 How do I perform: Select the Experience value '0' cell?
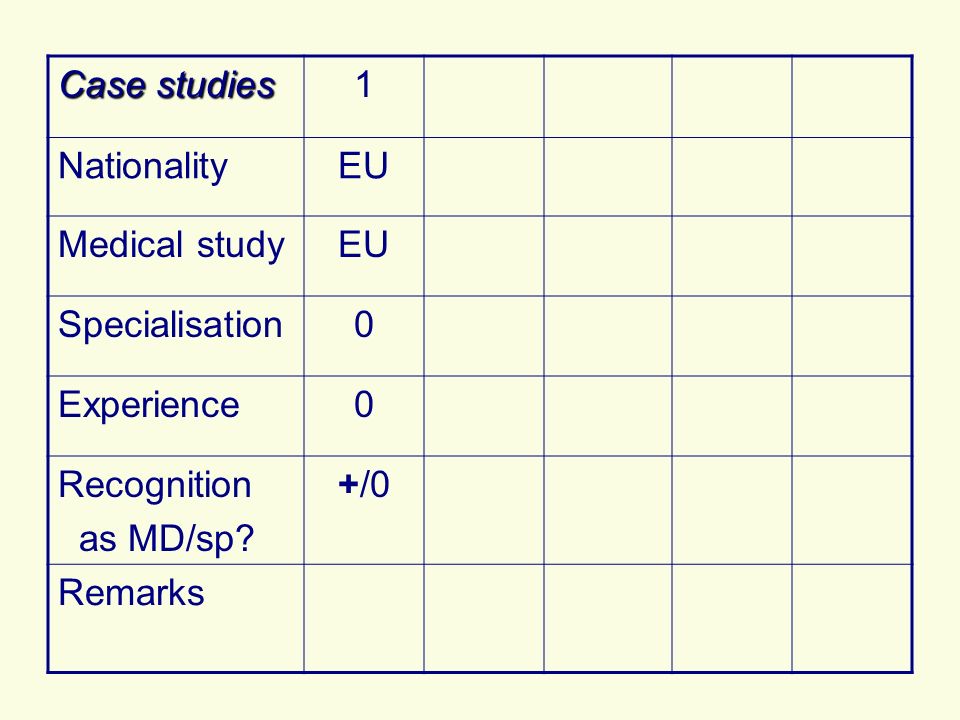(x=364, y=416)
